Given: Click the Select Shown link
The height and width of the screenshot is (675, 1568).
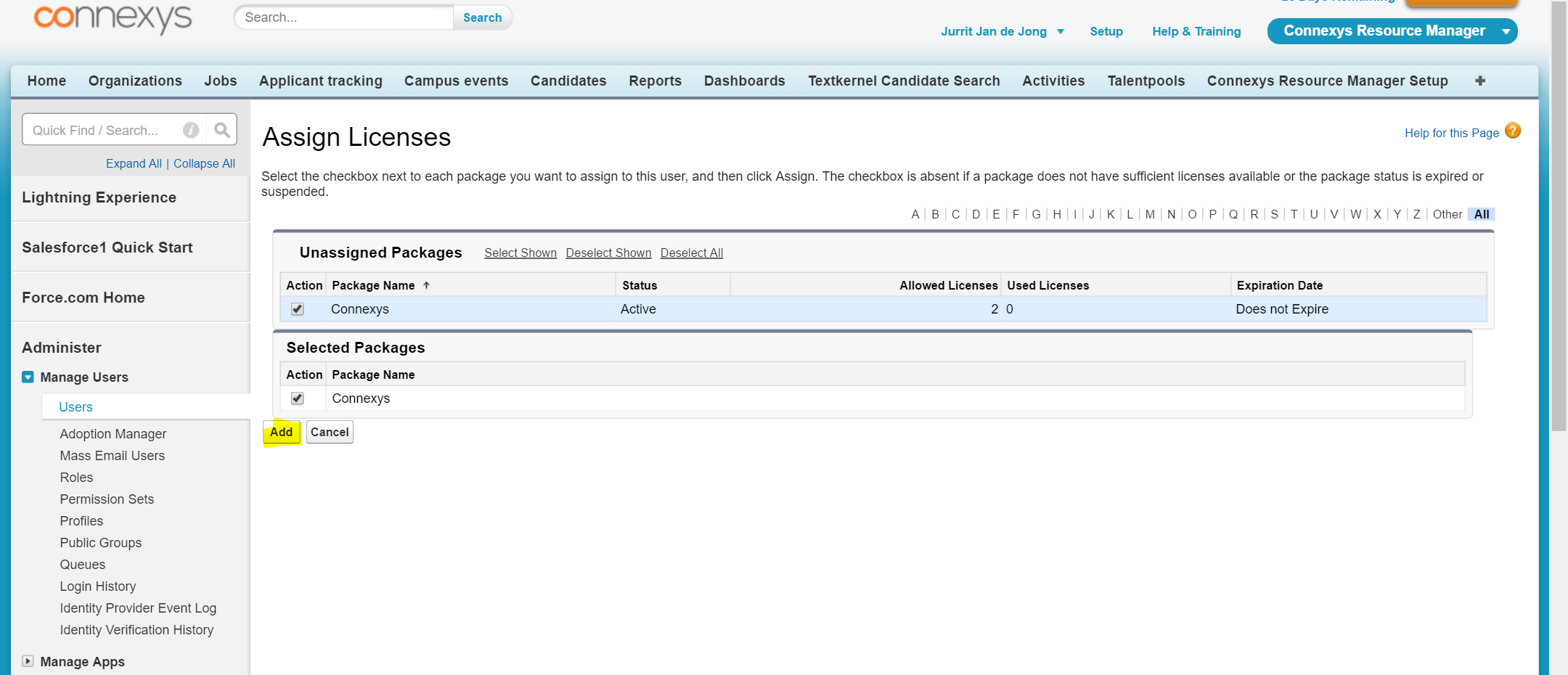Looking at the screenshot, I should pyautogui.click(x=520, y=253).
